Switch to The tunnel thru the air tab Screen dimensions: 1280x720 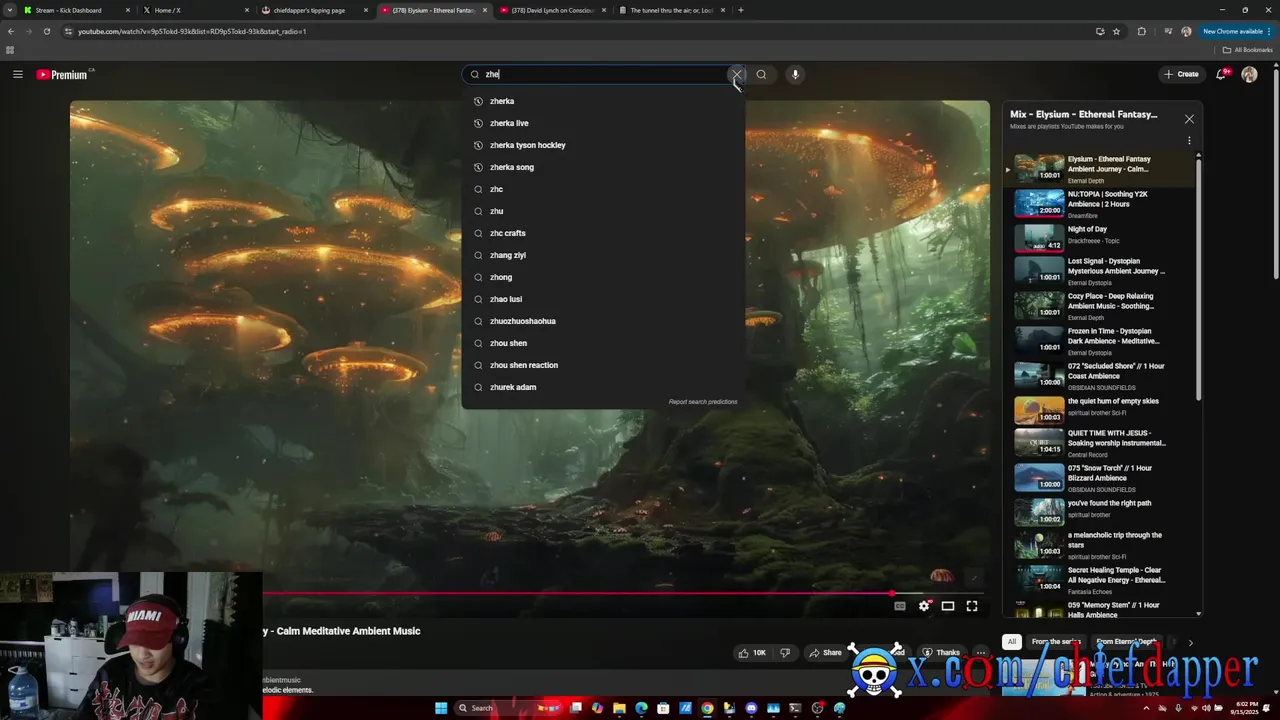(671, 10)
